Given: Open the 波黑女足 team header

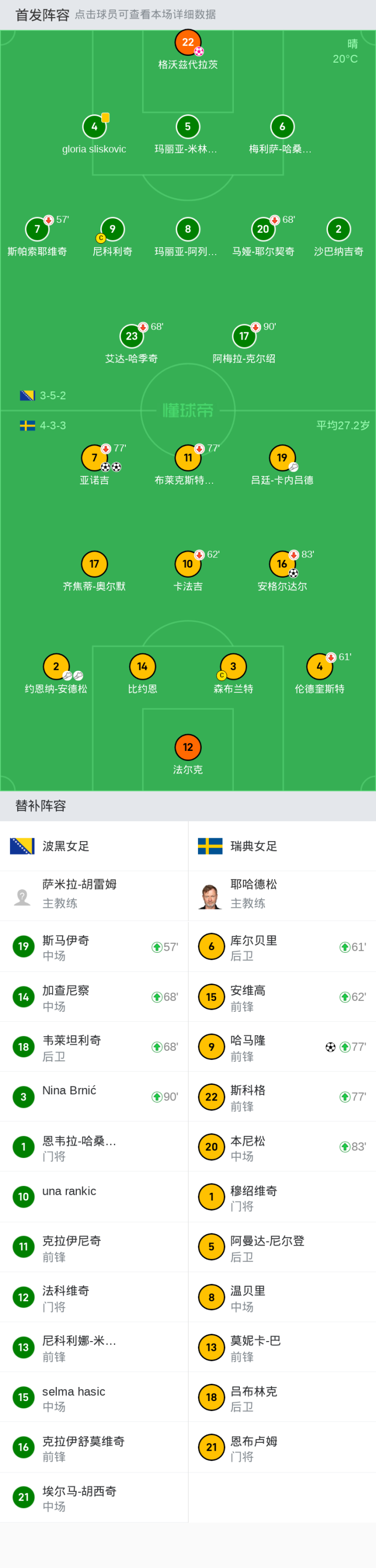Looking at the screenshot, I should click(94, 846).
